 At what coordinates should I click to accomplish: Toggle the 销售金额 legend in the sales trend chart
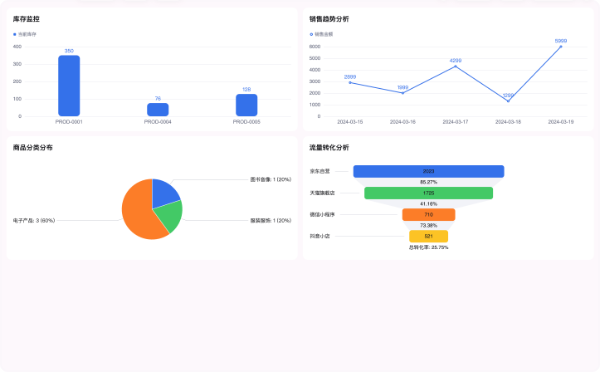[321, 34]
